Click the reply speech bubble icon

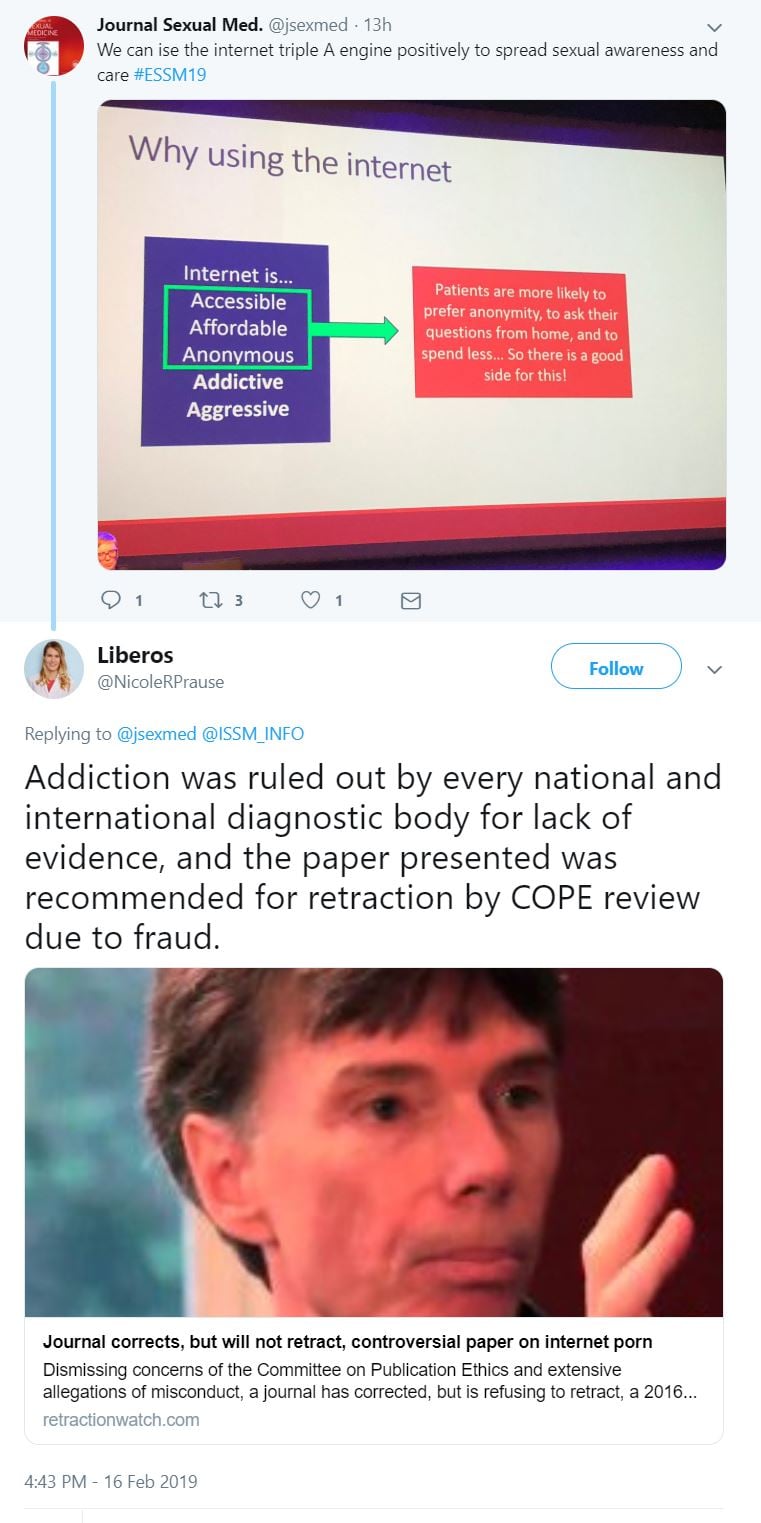[112, 600]
